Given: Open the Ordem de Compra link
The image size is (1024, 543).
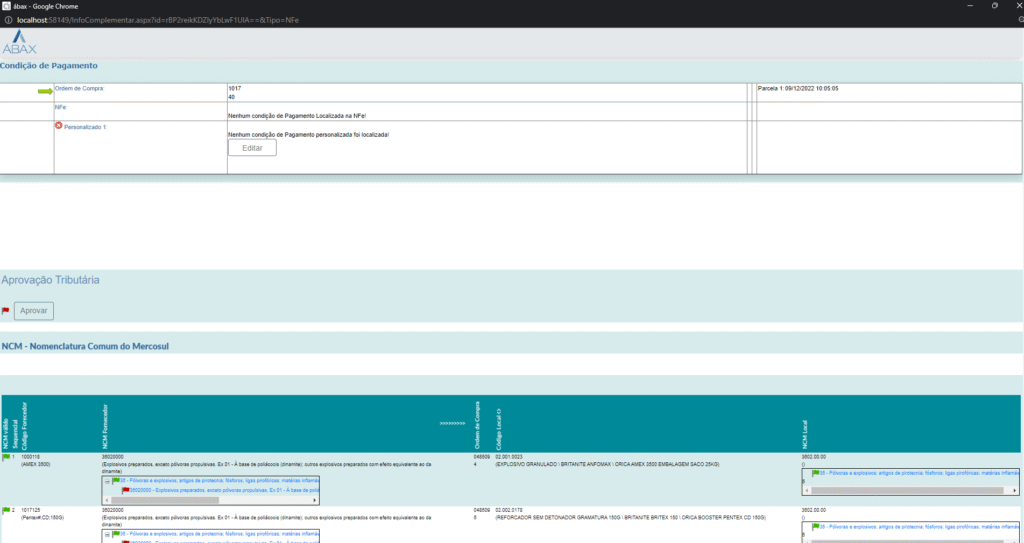Looking at the screenshot, I should pos(79,88).
